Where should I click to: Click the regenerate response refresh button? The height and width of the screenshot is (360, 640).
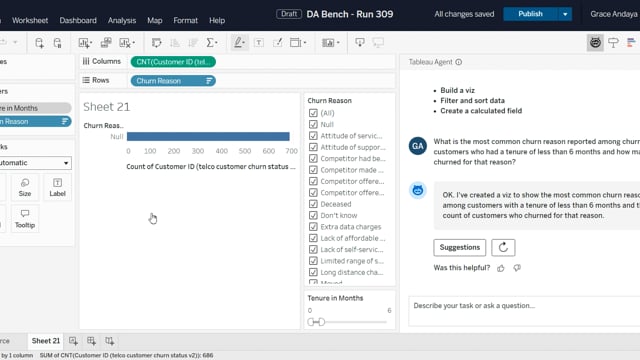tap(503, 247)
